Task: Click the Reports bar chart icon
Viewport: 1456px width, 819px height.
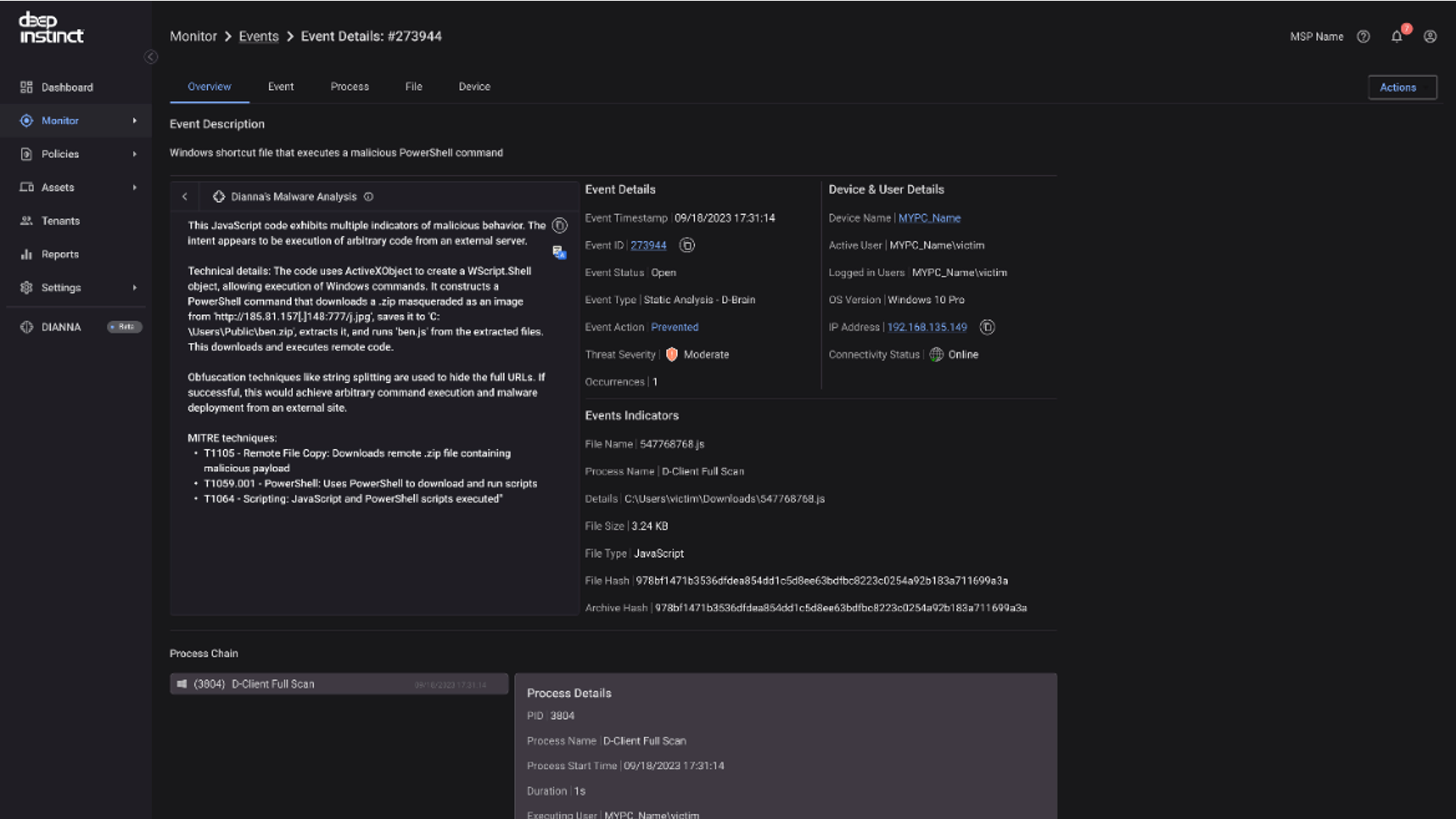Action: (26, 254)
